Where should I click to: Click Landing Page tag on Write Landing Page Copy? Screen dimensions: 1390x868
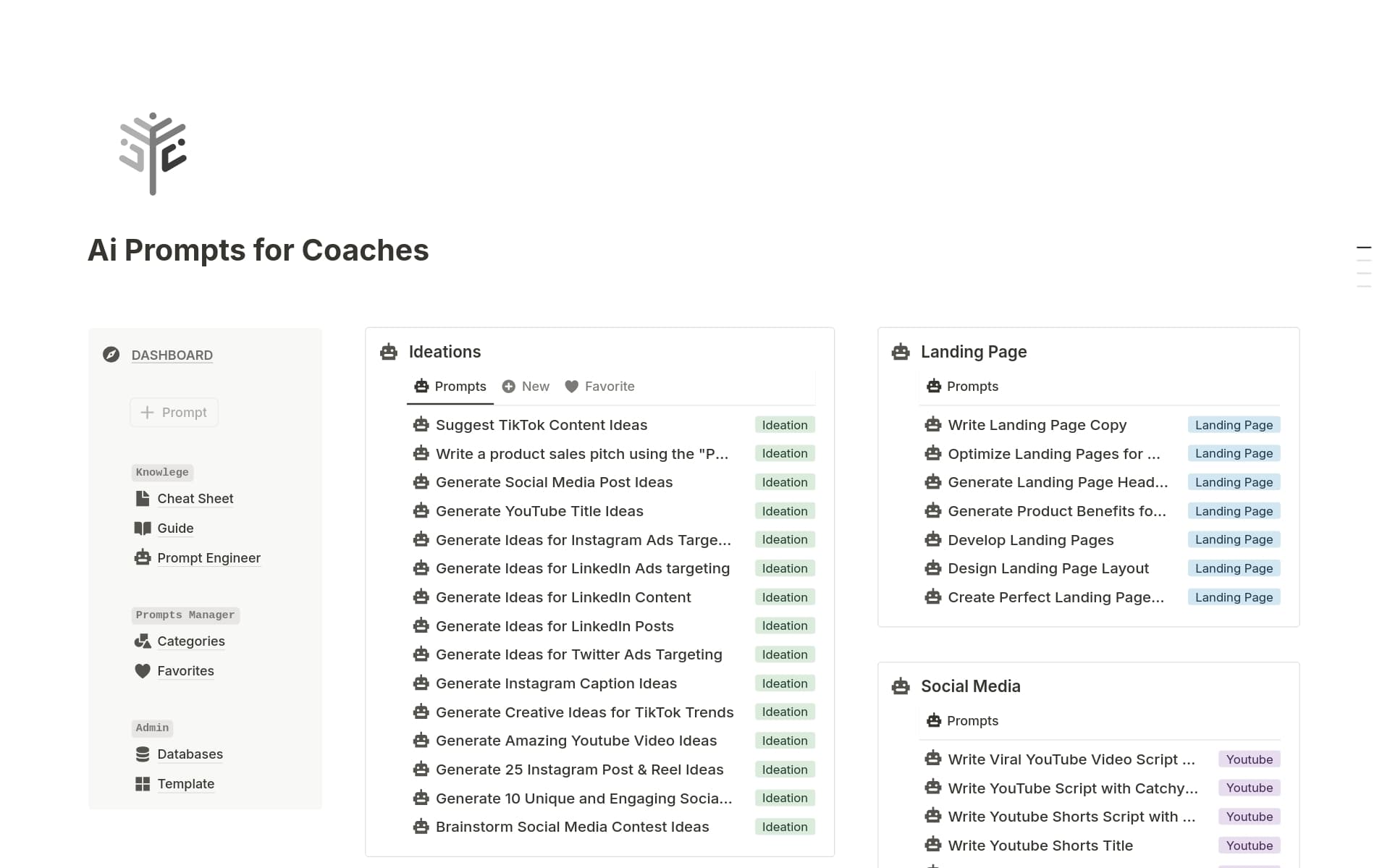(1234, 425)
